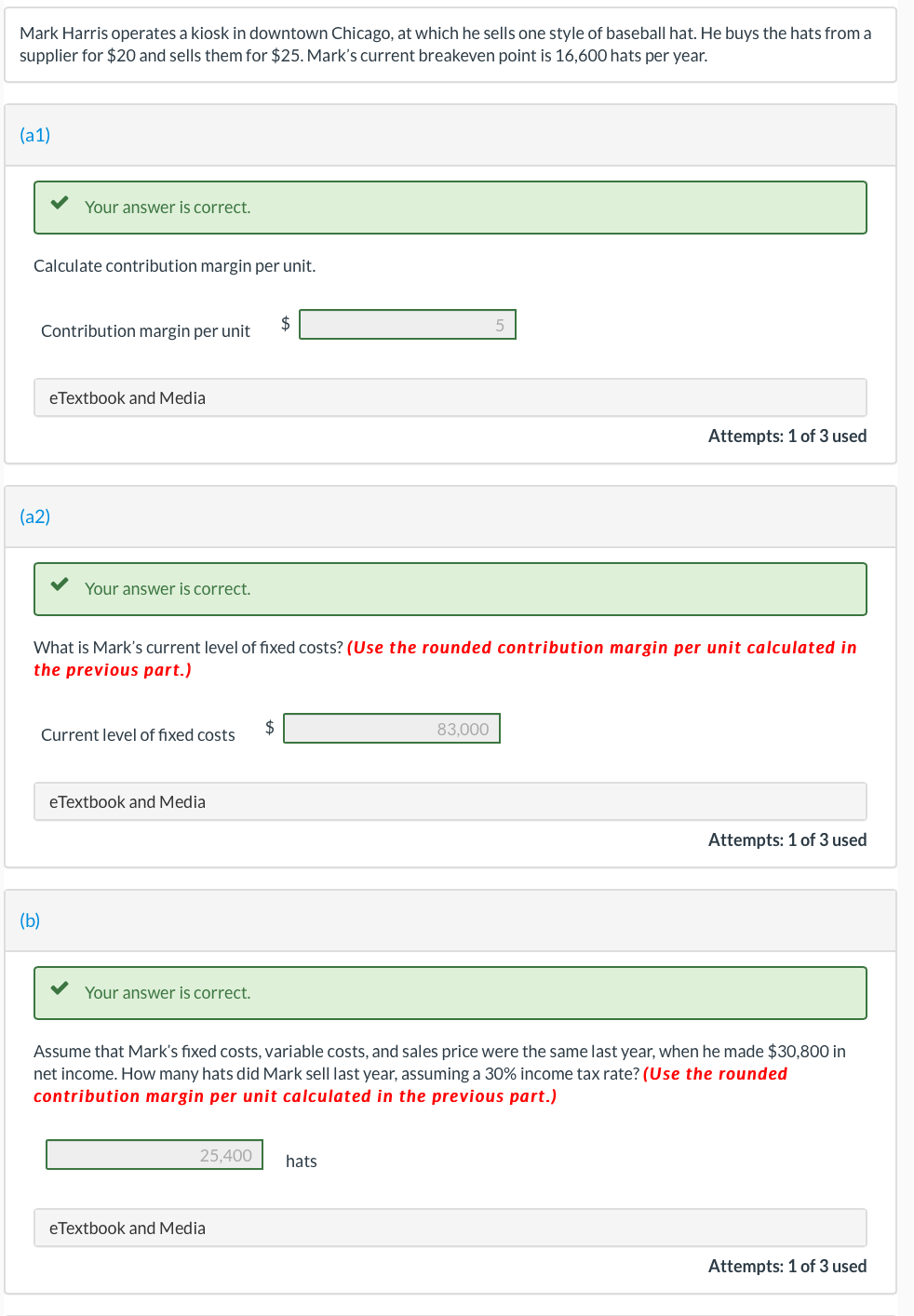This screenshot has width=914, height=1316.
Task: Select the (b) tab label
Action: pos(30,920)
